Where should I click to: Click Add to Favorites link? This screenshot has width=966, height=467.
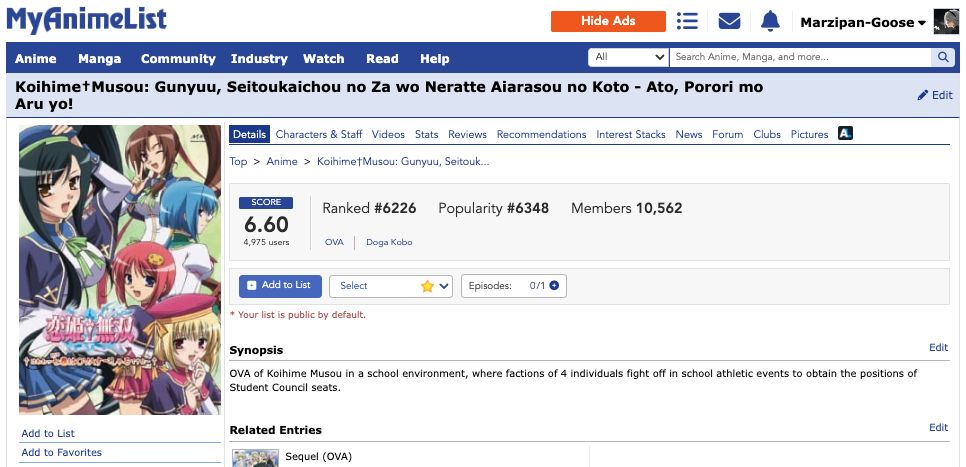(x=62, y=453)
